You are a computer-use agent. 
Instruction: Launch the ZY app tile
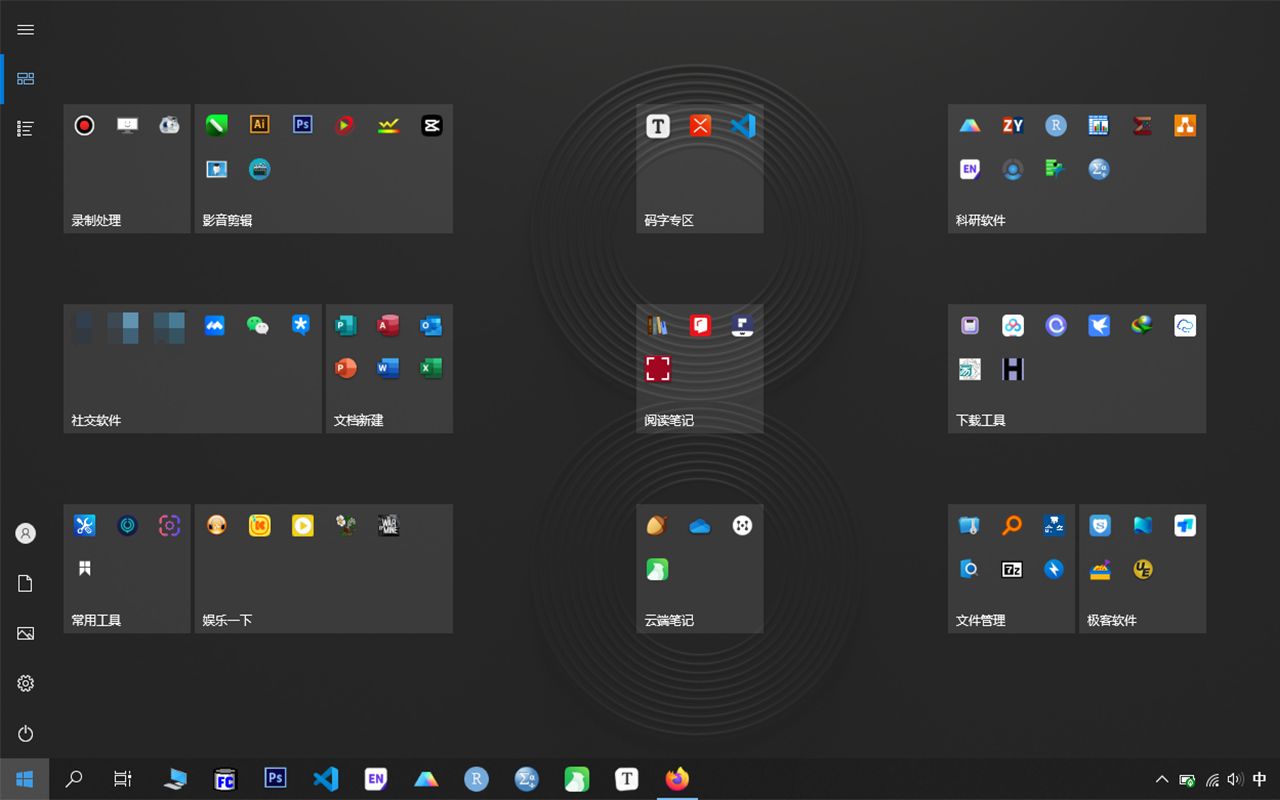tap(1012, 125)
